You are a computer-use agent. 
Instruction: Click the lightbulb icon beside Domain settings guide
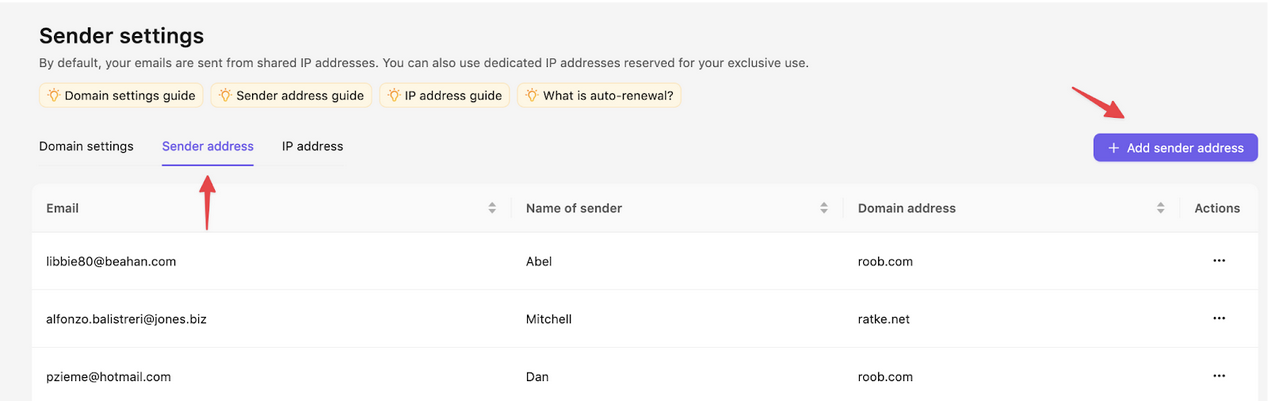click(x=54, y=96)
